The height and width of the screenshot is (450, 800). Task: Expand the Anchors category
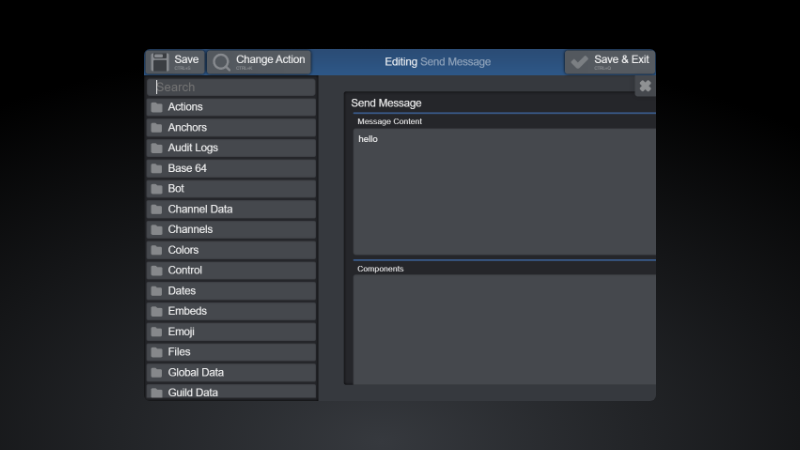tap(187, 128)
